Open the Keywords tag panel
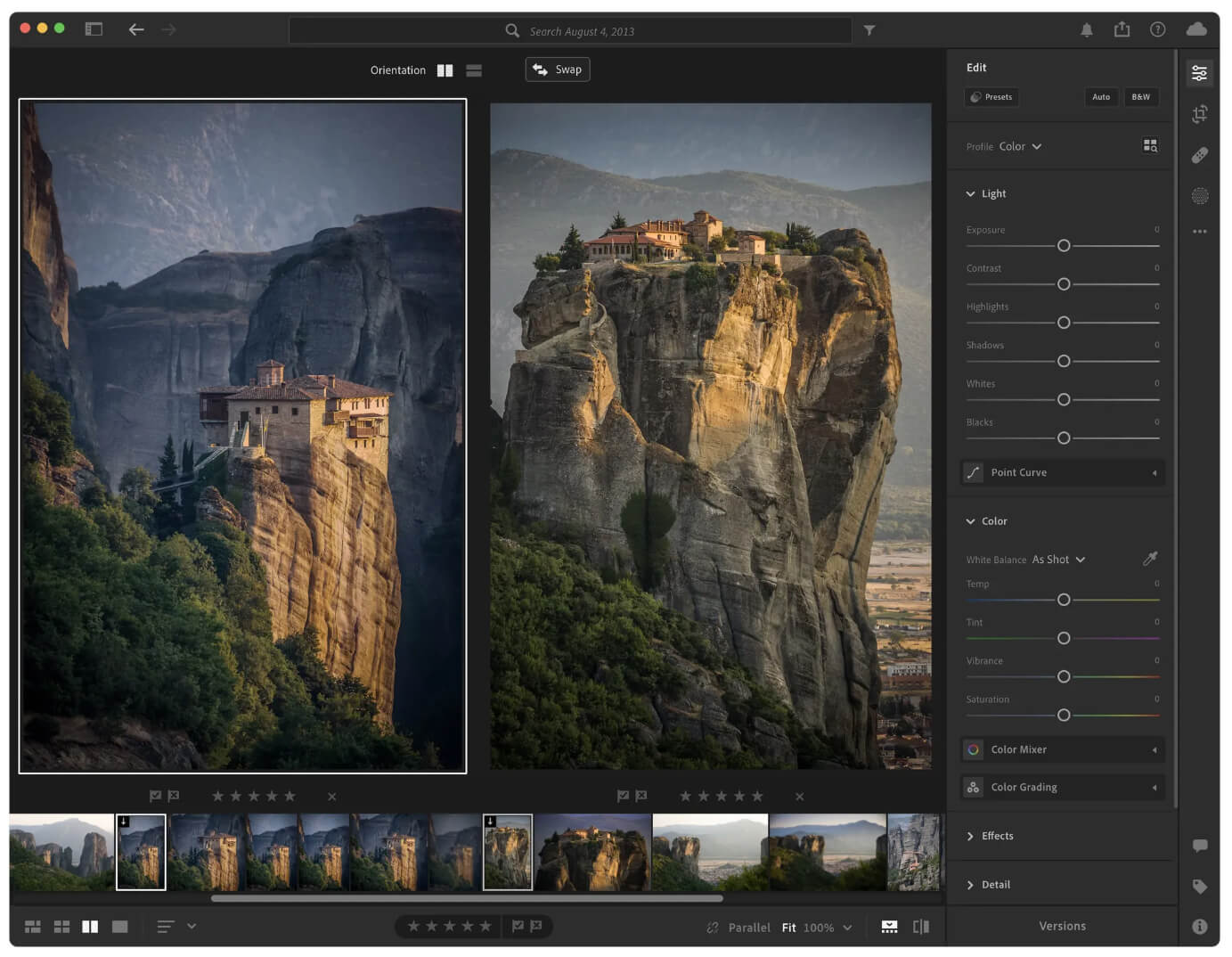Screen dimensions: 1232x957 pos(1199,887)
